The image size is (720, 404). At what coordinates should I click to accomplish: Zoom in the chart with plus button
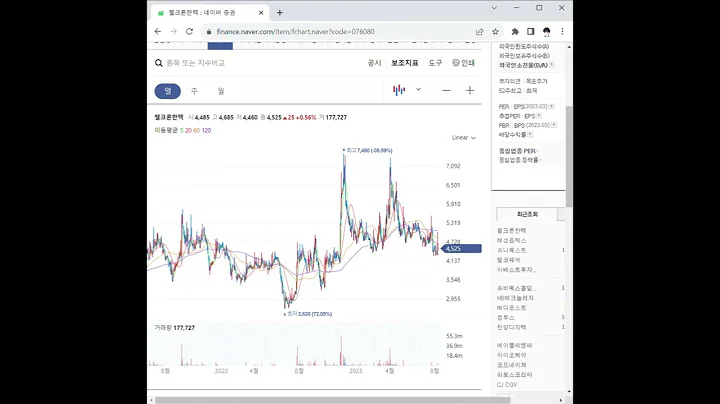(x=470, y=90)
